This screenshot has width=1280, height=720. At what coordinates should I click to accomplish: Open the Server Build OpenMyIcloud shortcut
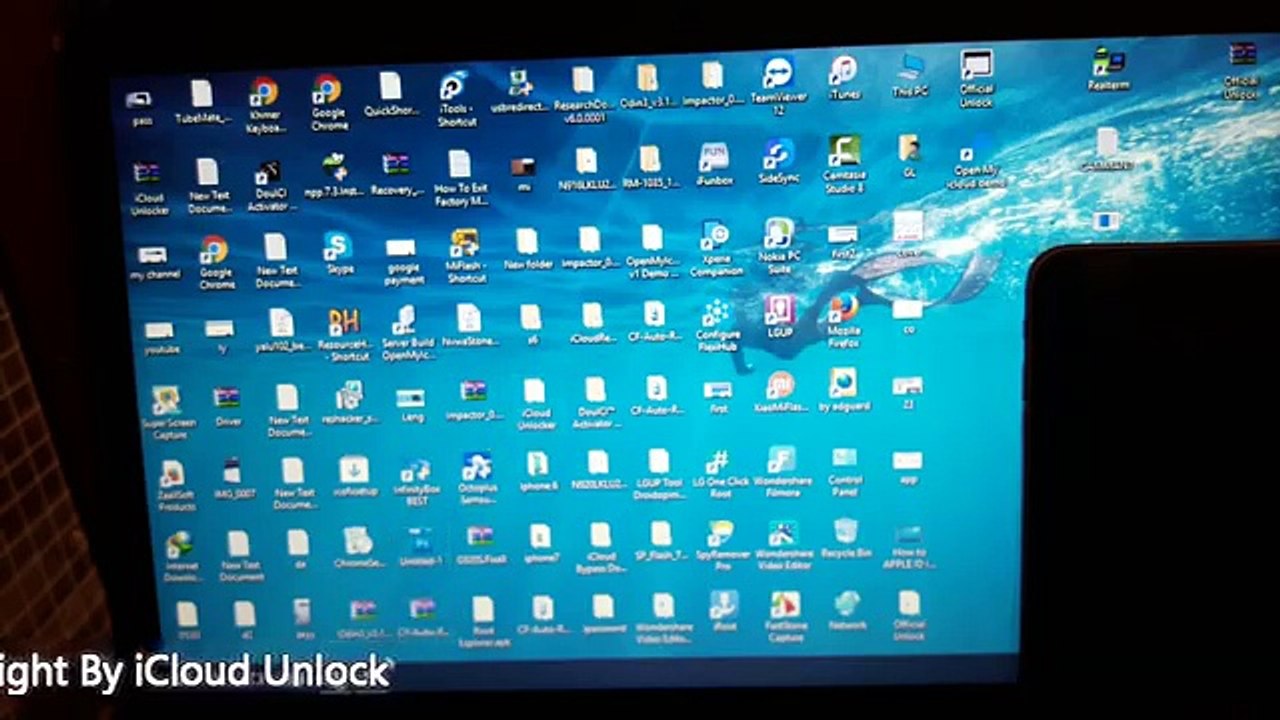(407, 334)
